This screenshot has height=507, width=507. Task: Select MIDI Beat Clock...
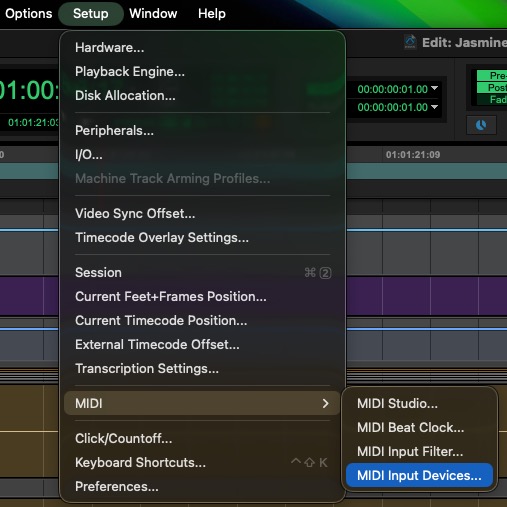click(x=419, y=428)
